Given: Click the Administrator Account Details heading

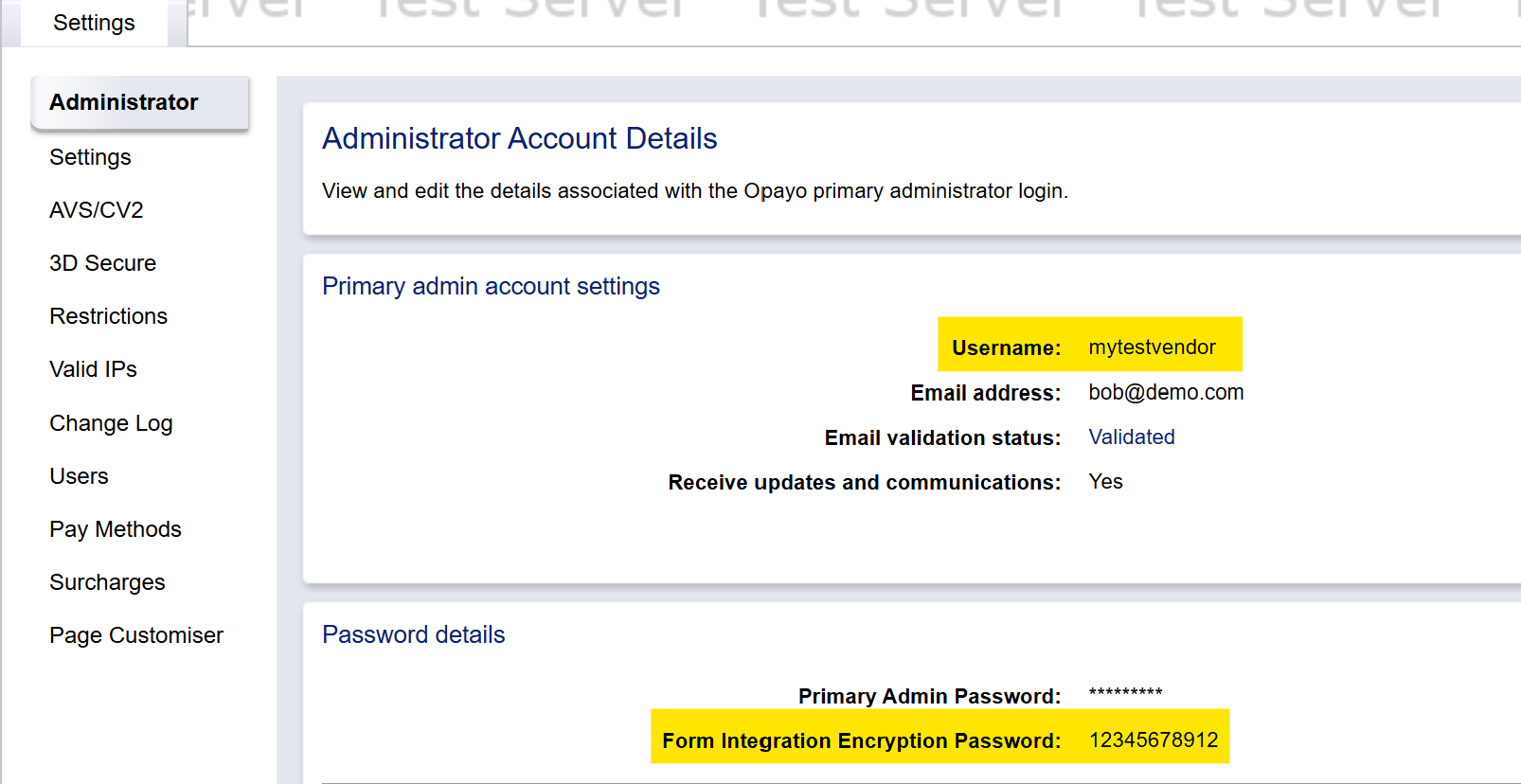Looking at the screenshot, I should point(520,139).
